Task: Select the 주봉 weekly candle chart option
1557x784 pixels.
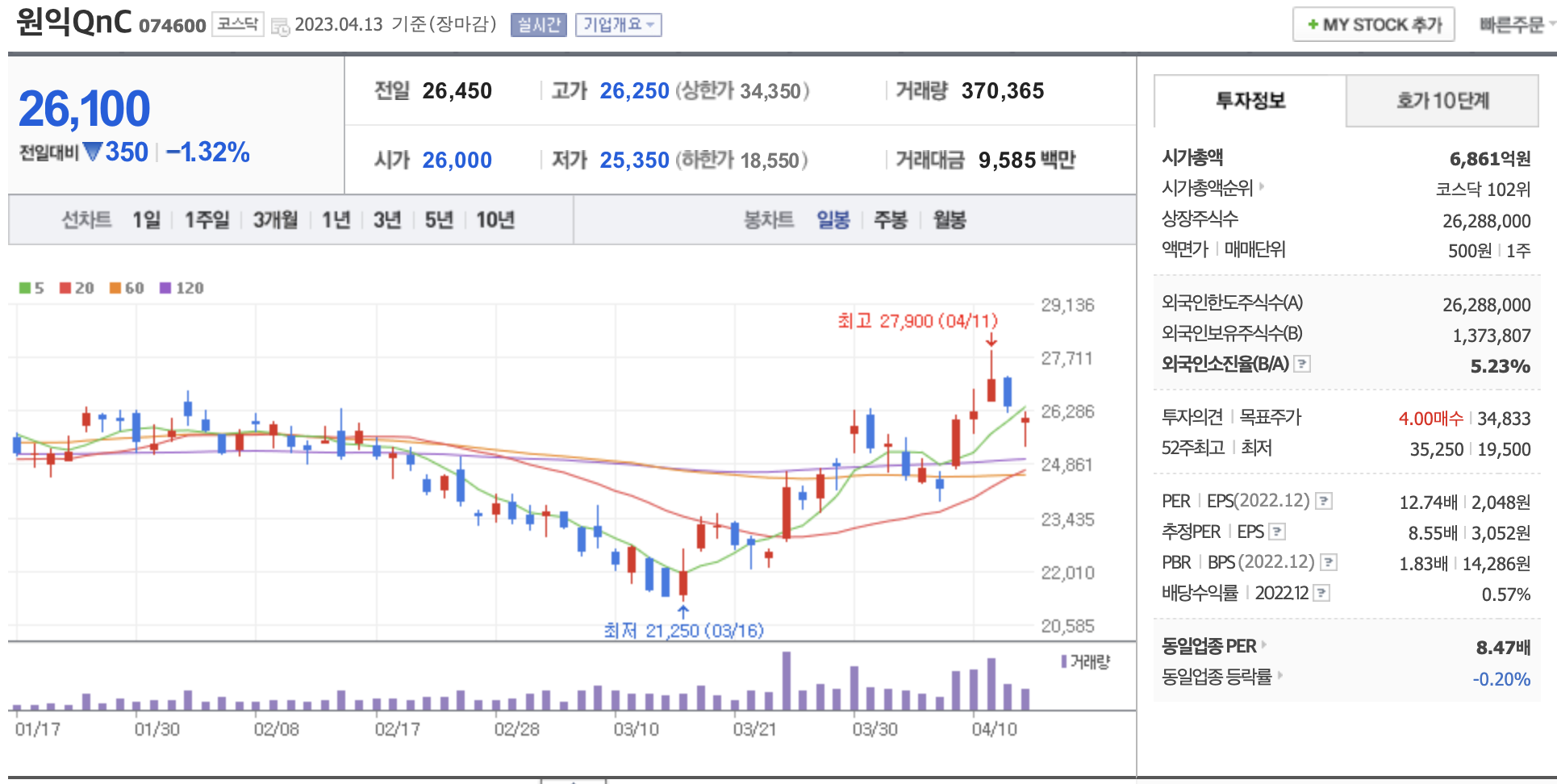Action: [891, 219]
